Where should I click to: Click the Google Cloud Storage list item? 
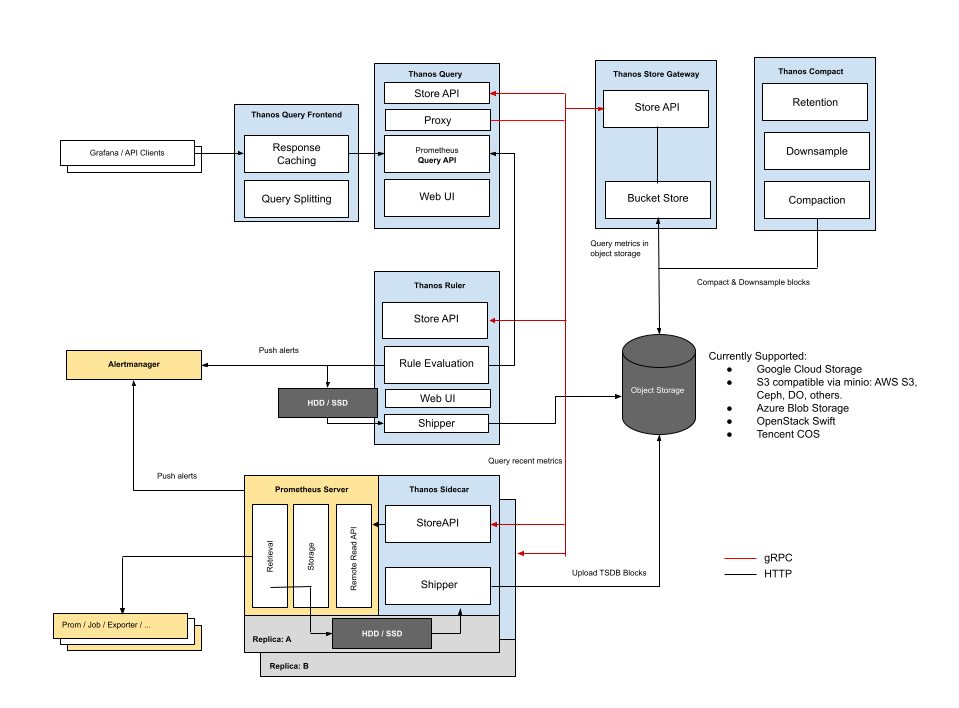click(809, 369)
